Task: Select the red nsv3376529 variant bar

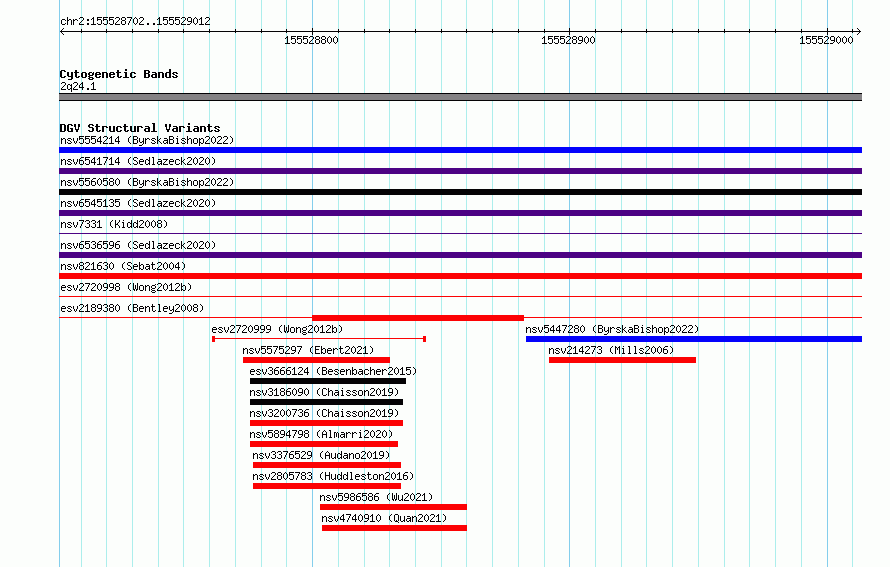Action: [x=327, y=465]
